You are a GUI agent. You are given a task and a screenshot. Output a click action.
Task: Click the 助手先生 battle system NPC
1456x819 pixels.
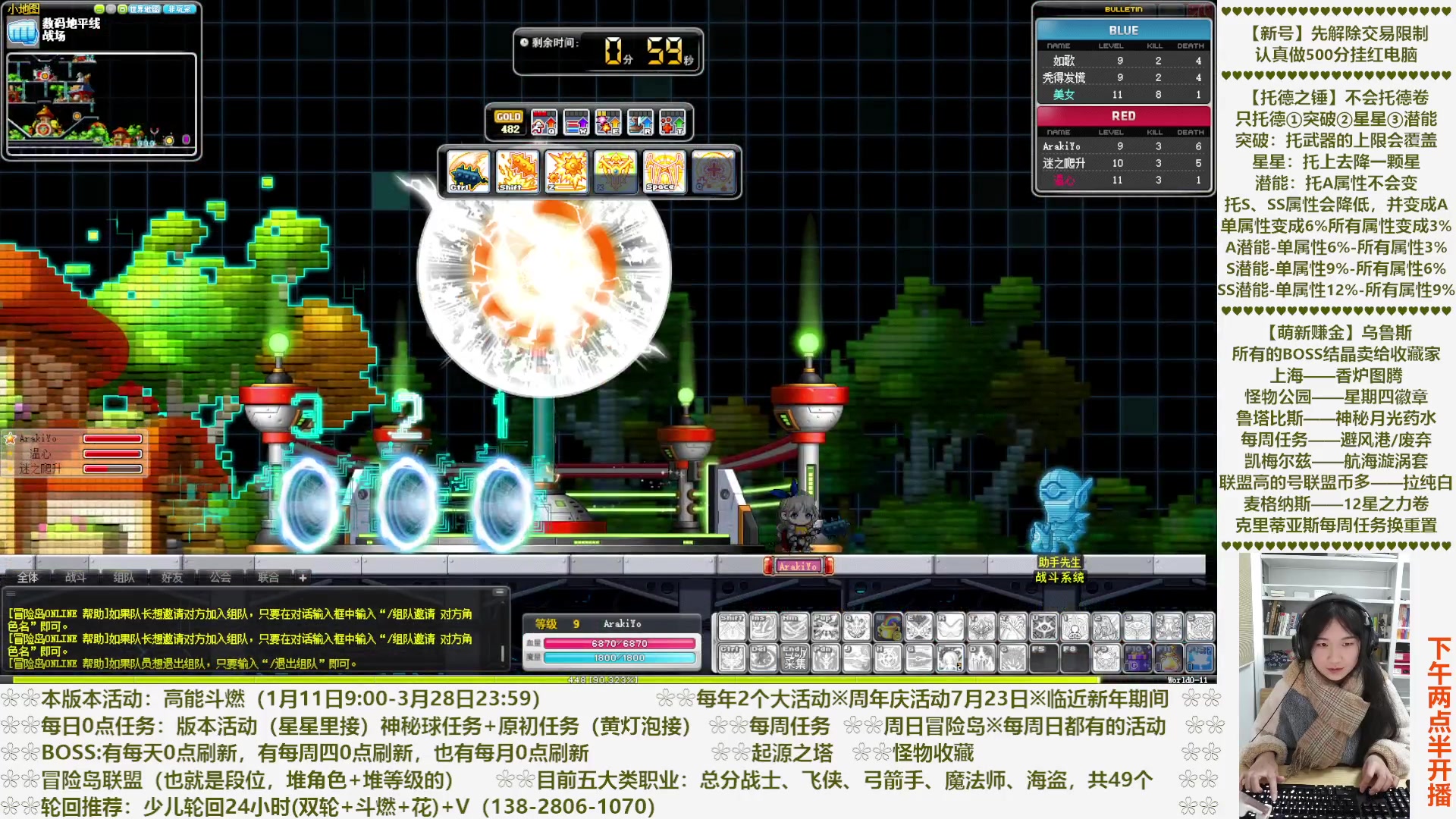coord(1061,510)
